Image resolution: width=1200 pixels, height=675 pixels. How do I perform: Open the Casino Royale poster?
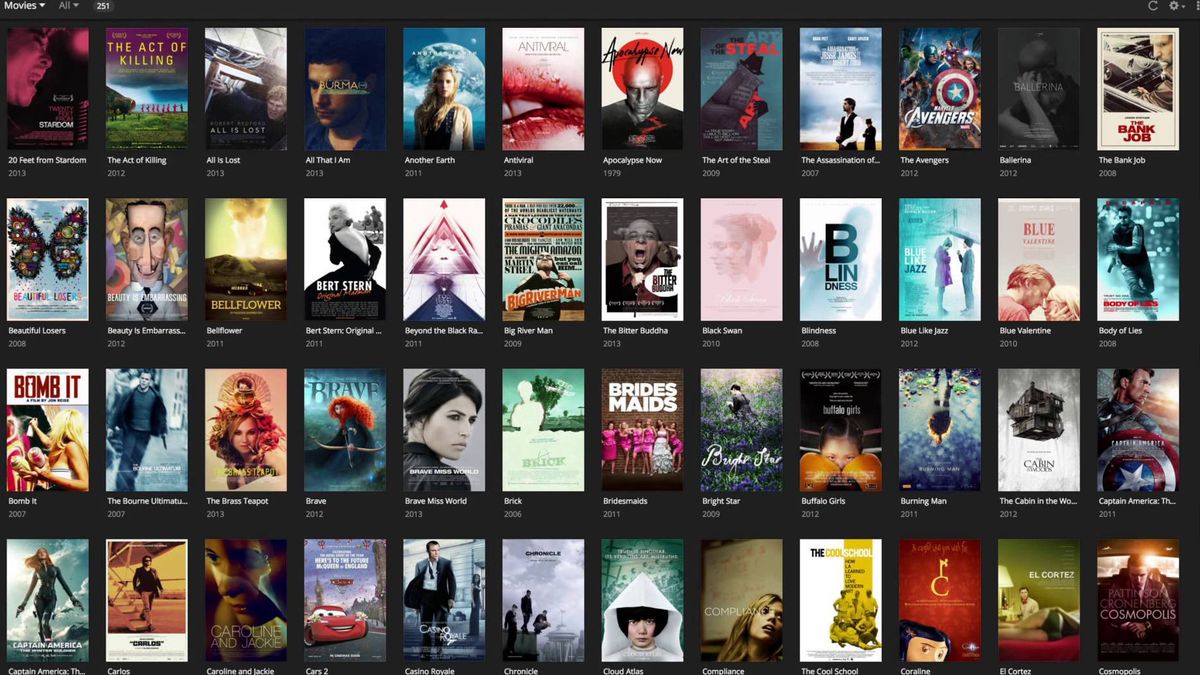[443, 600]
